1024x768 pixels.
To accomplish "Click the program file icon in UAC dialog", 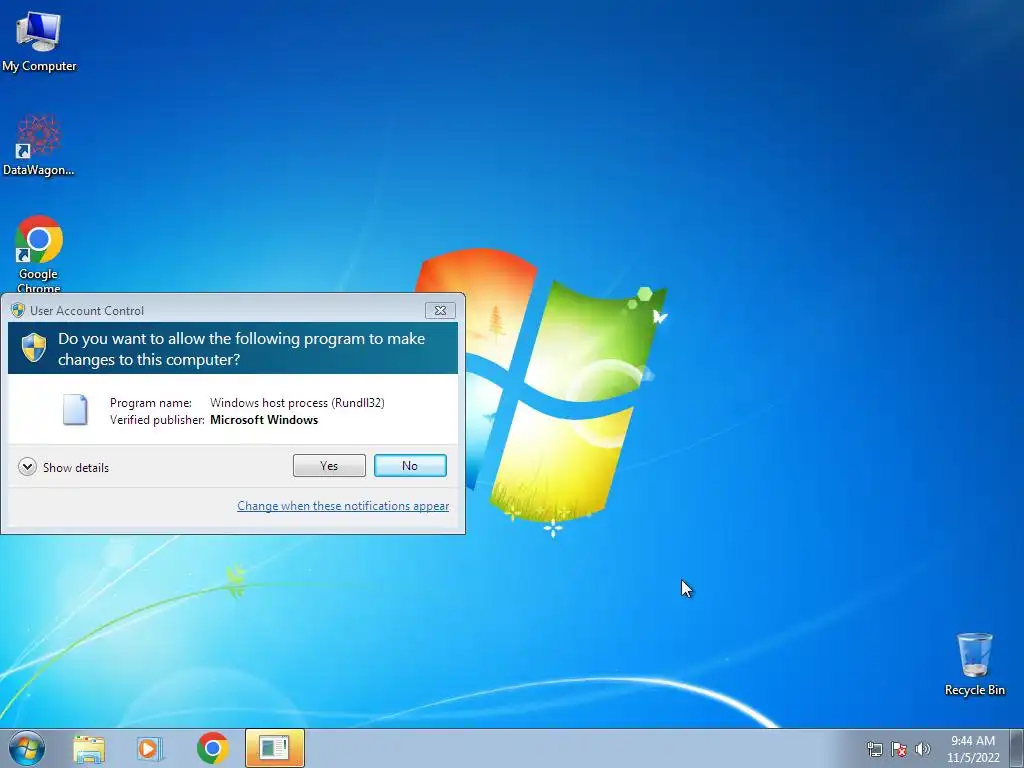I will [x=75, y=410].
